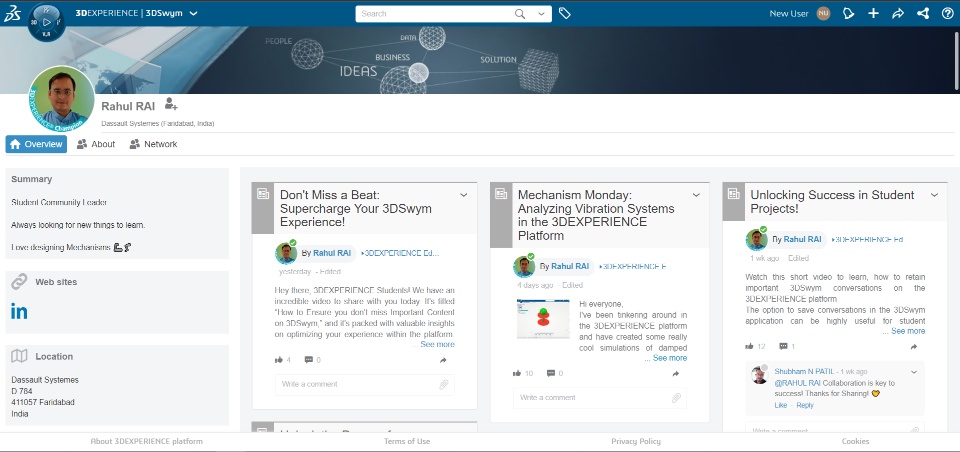Click the magnifier search icon
Screen dimensions: 960x452
(520, 13)
